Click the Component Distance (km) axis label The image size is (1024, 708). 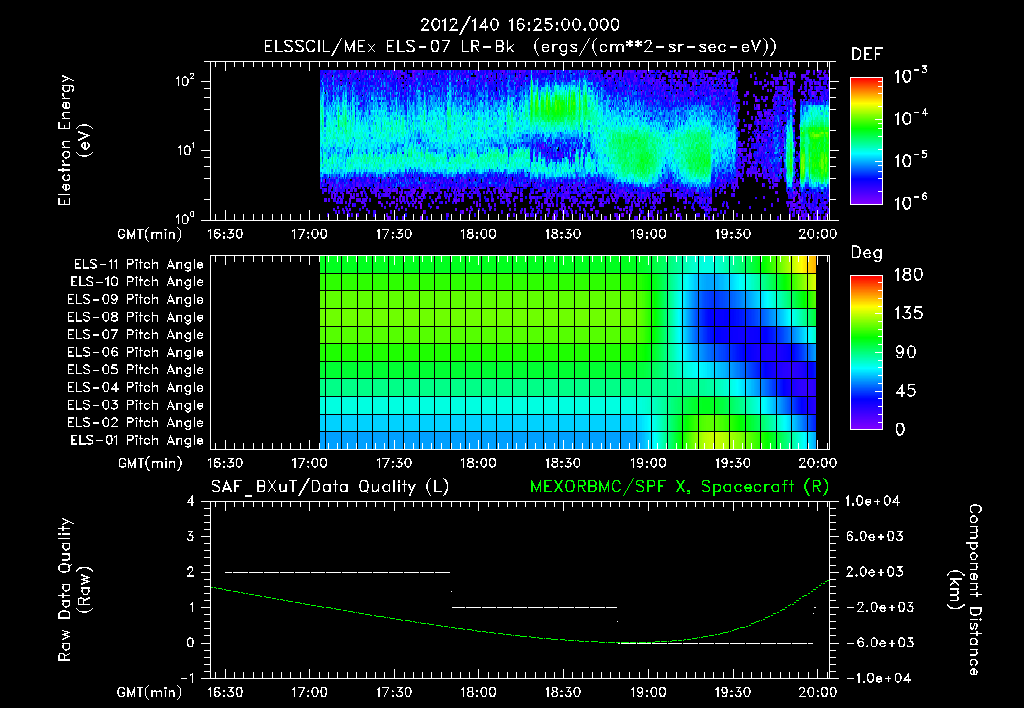(965, 589)
